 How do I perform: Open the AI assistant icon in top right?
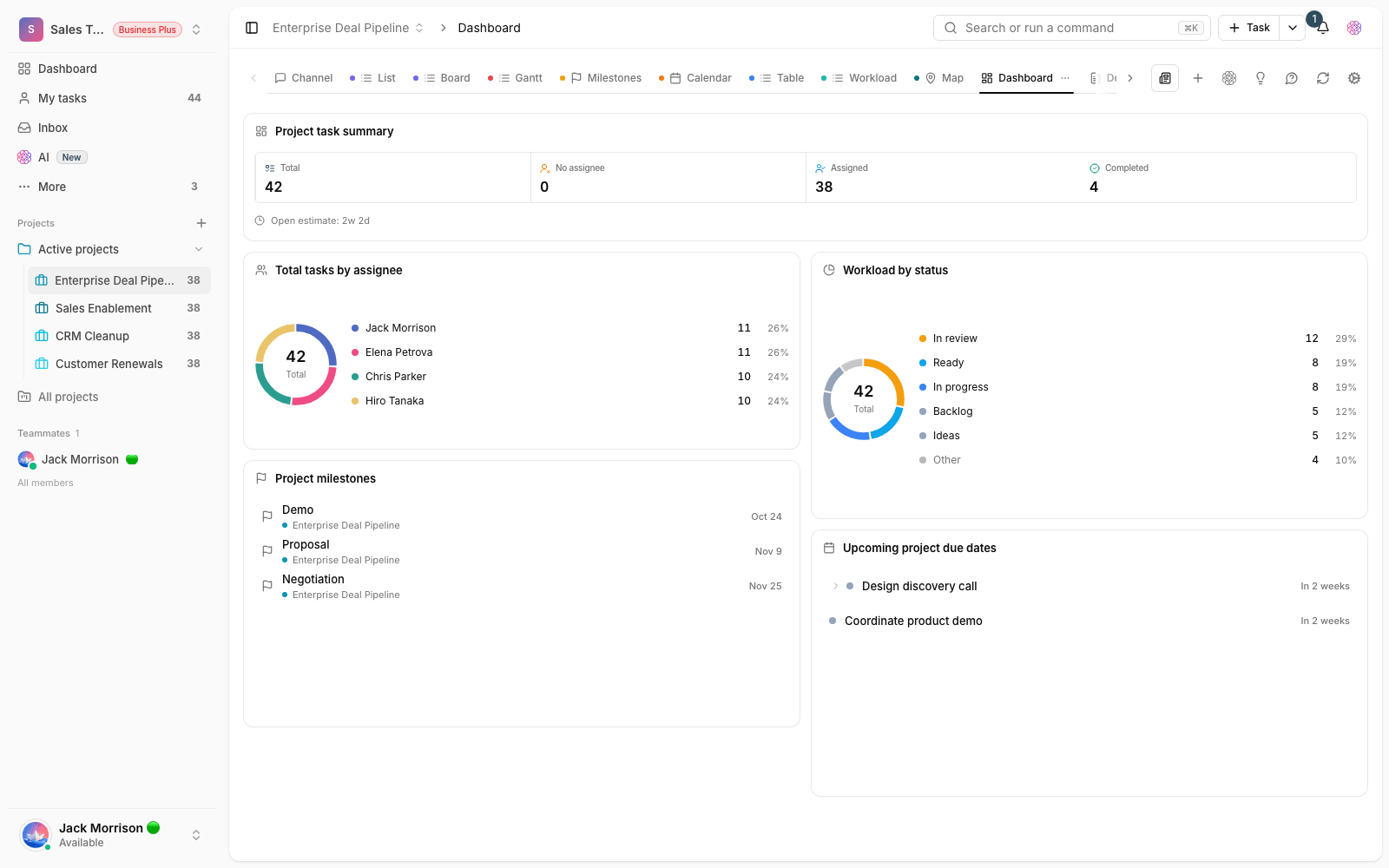point(1354,28)
